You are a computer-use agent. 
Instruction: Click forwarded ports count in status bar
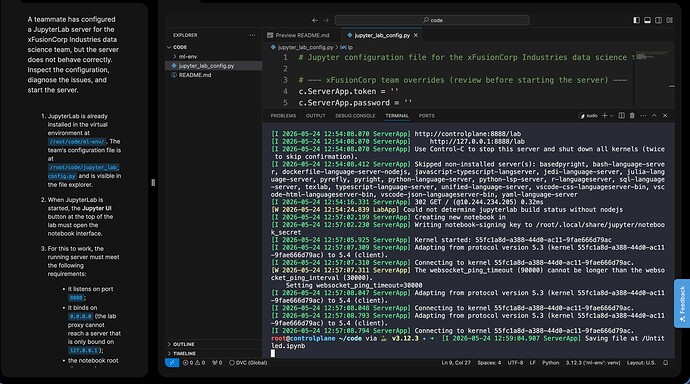click(217, 363)
